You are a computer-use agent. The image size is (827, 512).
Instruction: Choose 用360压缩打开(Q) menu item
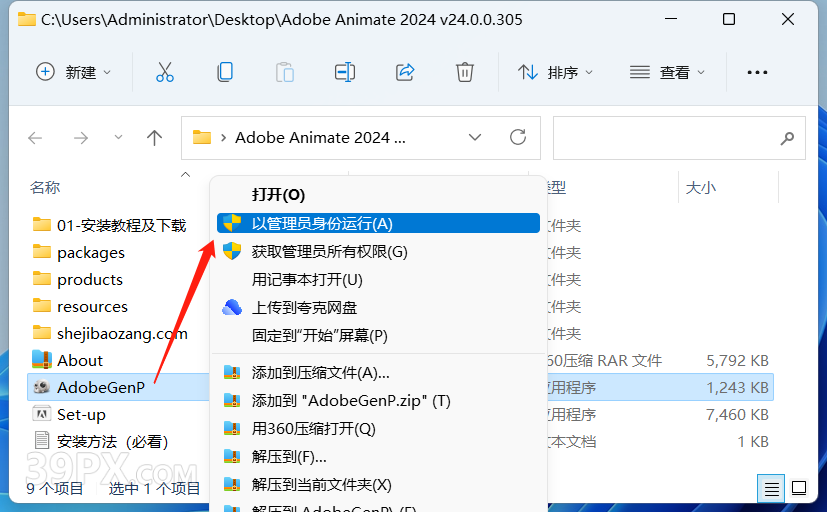[378, 429]
